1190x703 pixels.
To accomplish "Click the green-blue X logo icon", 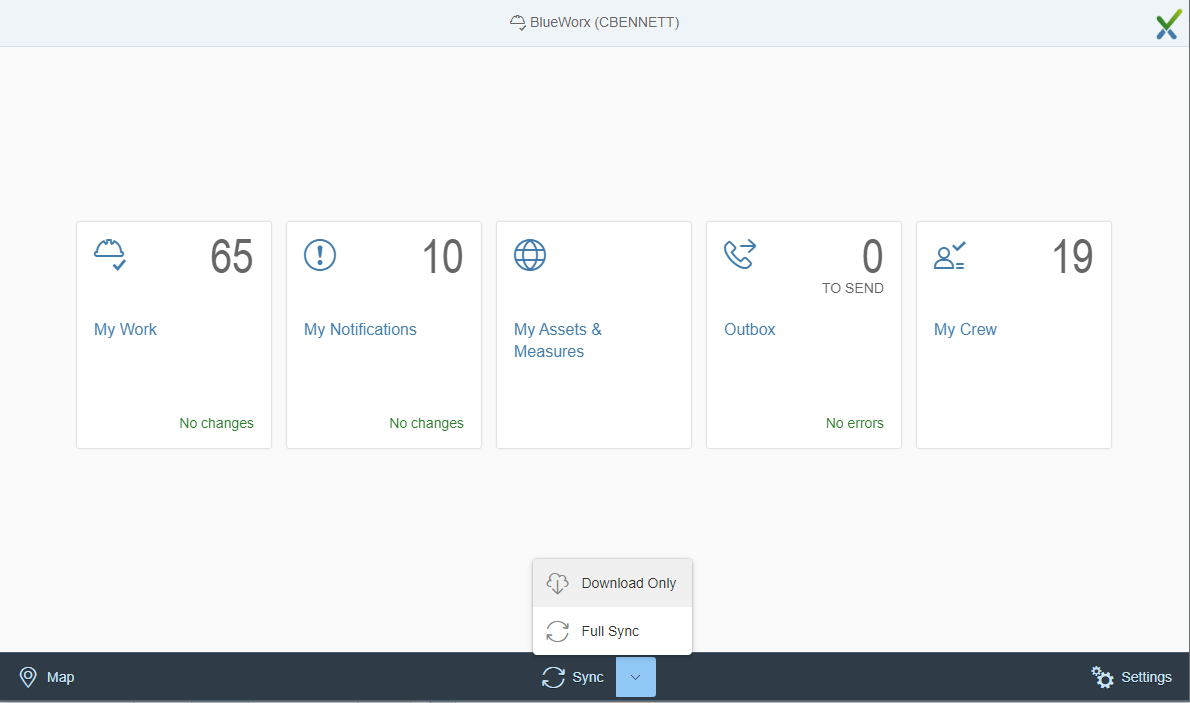I will click(1168, 26).
